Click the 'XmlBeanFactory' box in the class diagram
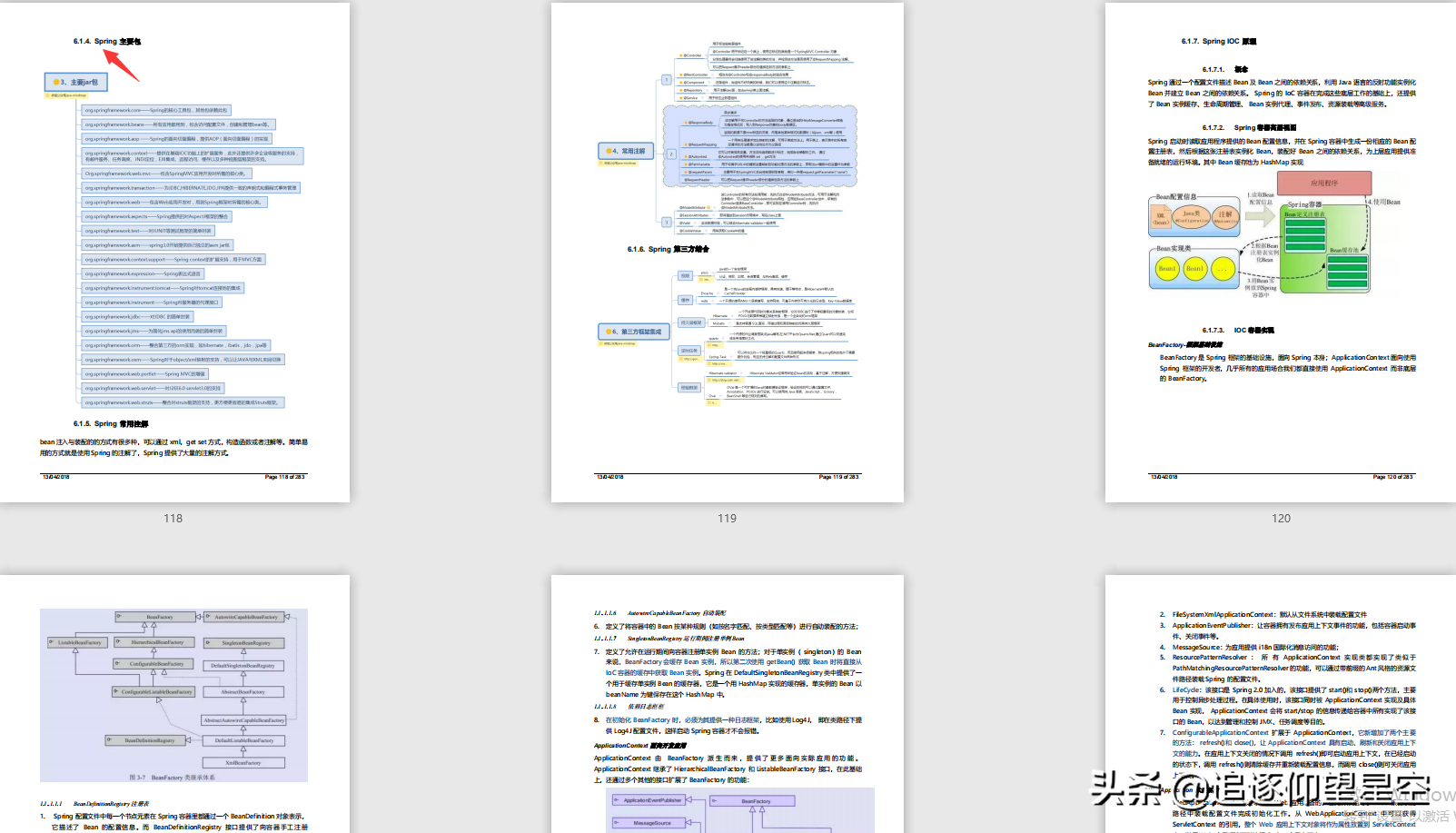Screen dimensions: 1456x833 pyautogui.click(x=243, y=763)
